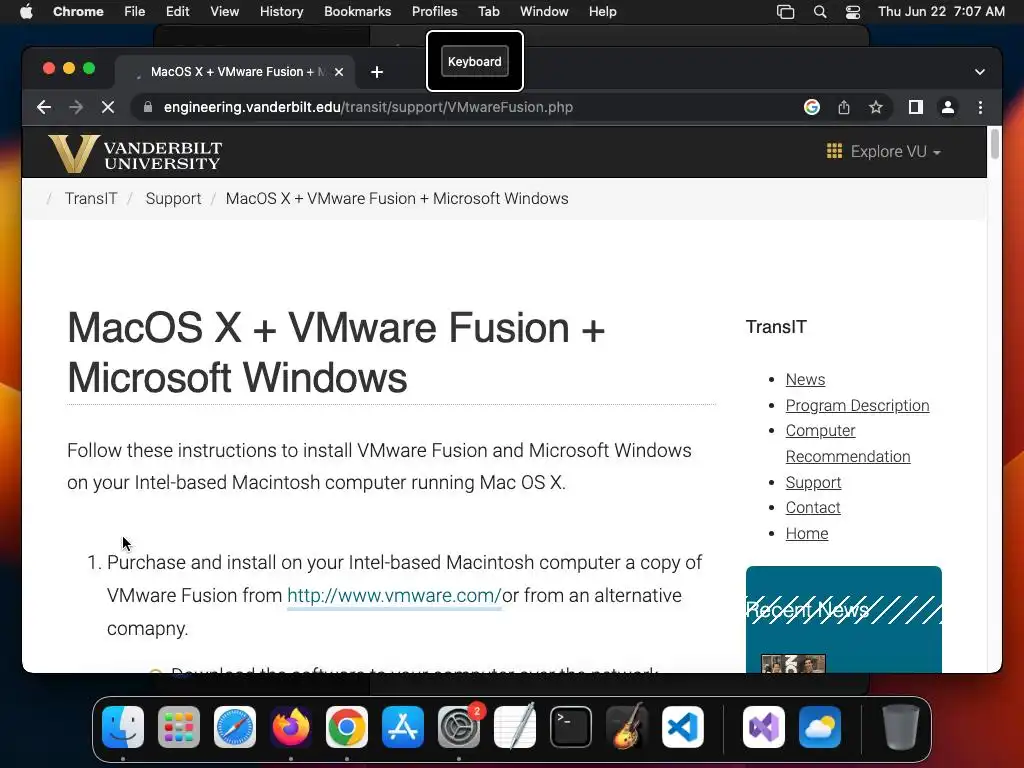This screenshot has height=768, width=1024.
Task: Click the Keyboard overlay button
Action: pyautogui.click(x=475, y=61)
